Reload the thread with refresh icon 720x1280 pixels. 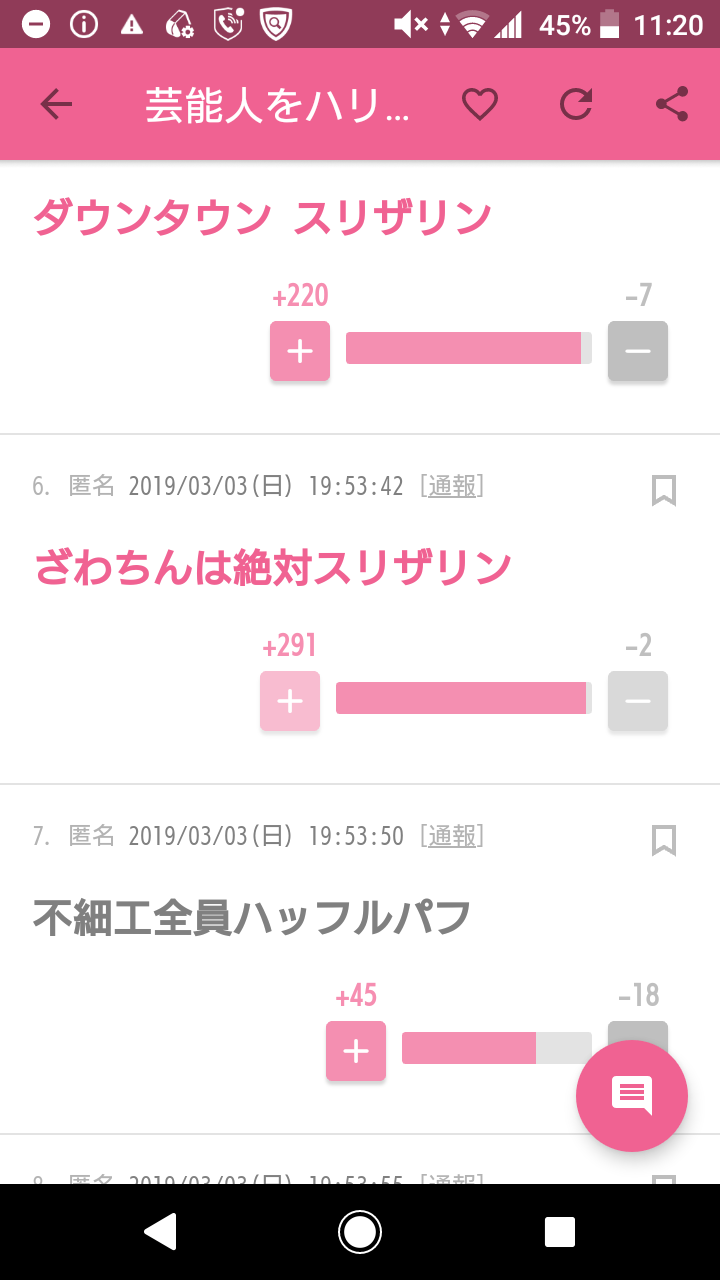576,104
